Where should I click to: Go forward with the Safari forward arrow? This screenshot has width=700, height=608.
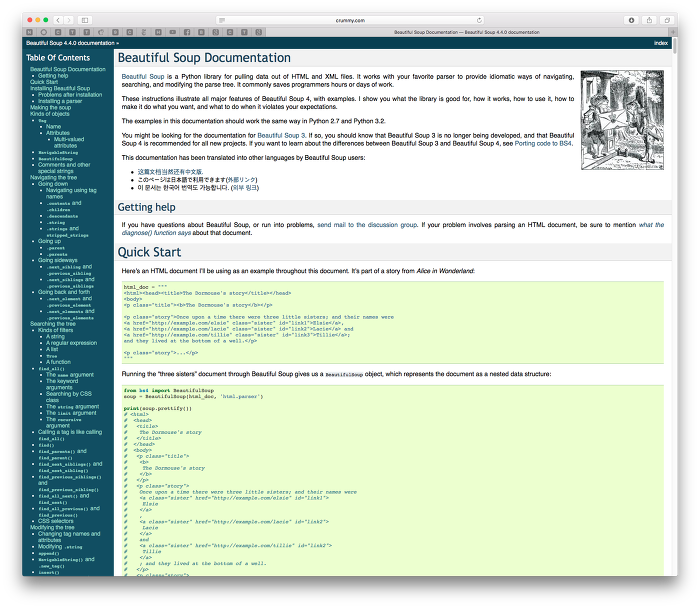(x=69, y=20)
